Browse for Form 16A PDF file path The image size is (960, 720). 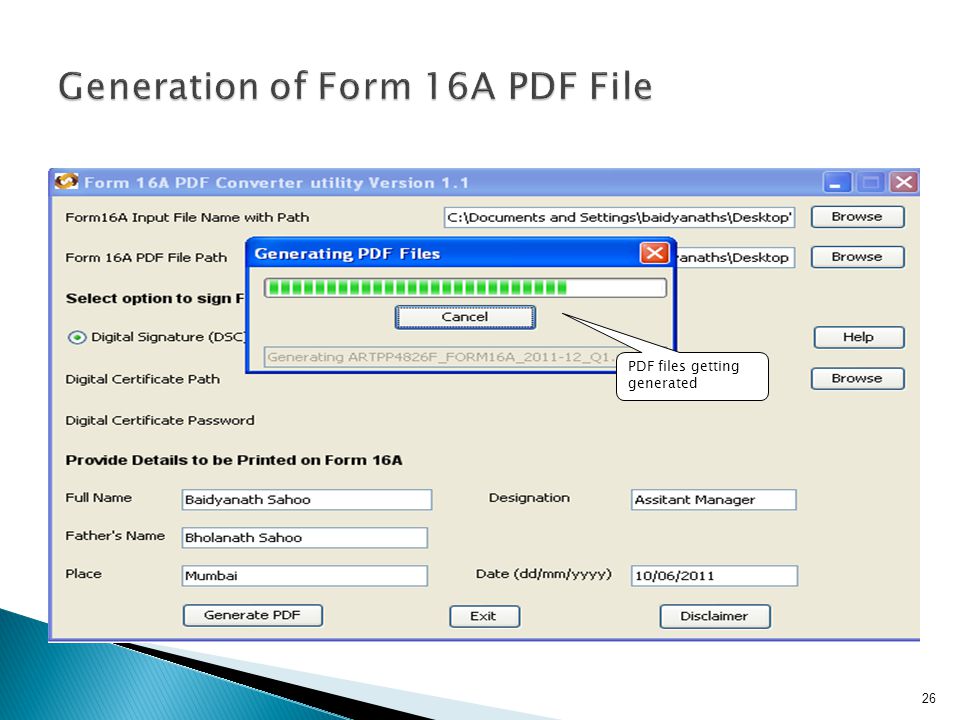(x=857, y=257)
